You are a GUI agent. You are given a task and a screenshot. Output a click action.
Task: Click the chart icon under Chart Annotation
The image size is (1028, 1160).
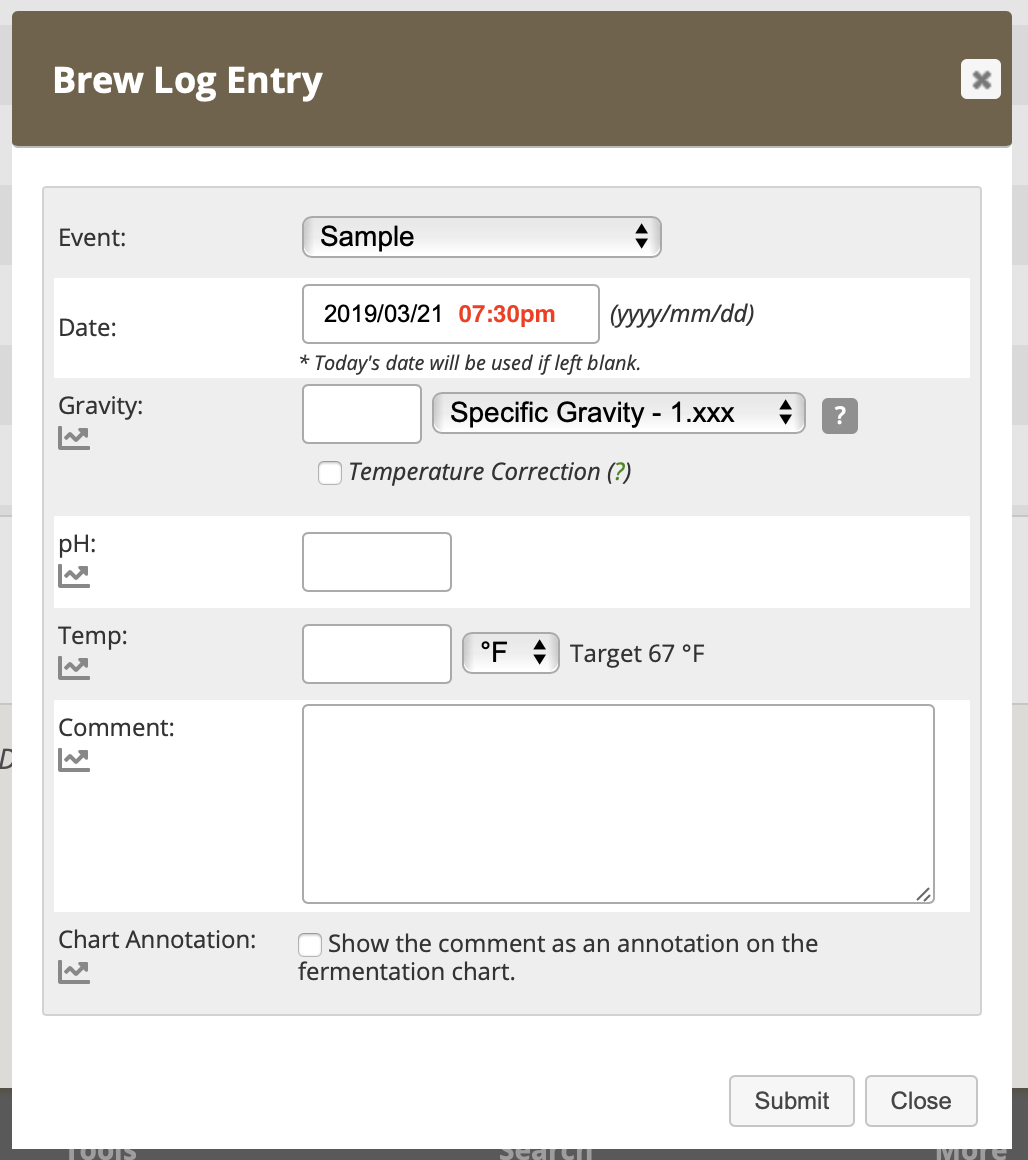[74, 972]
